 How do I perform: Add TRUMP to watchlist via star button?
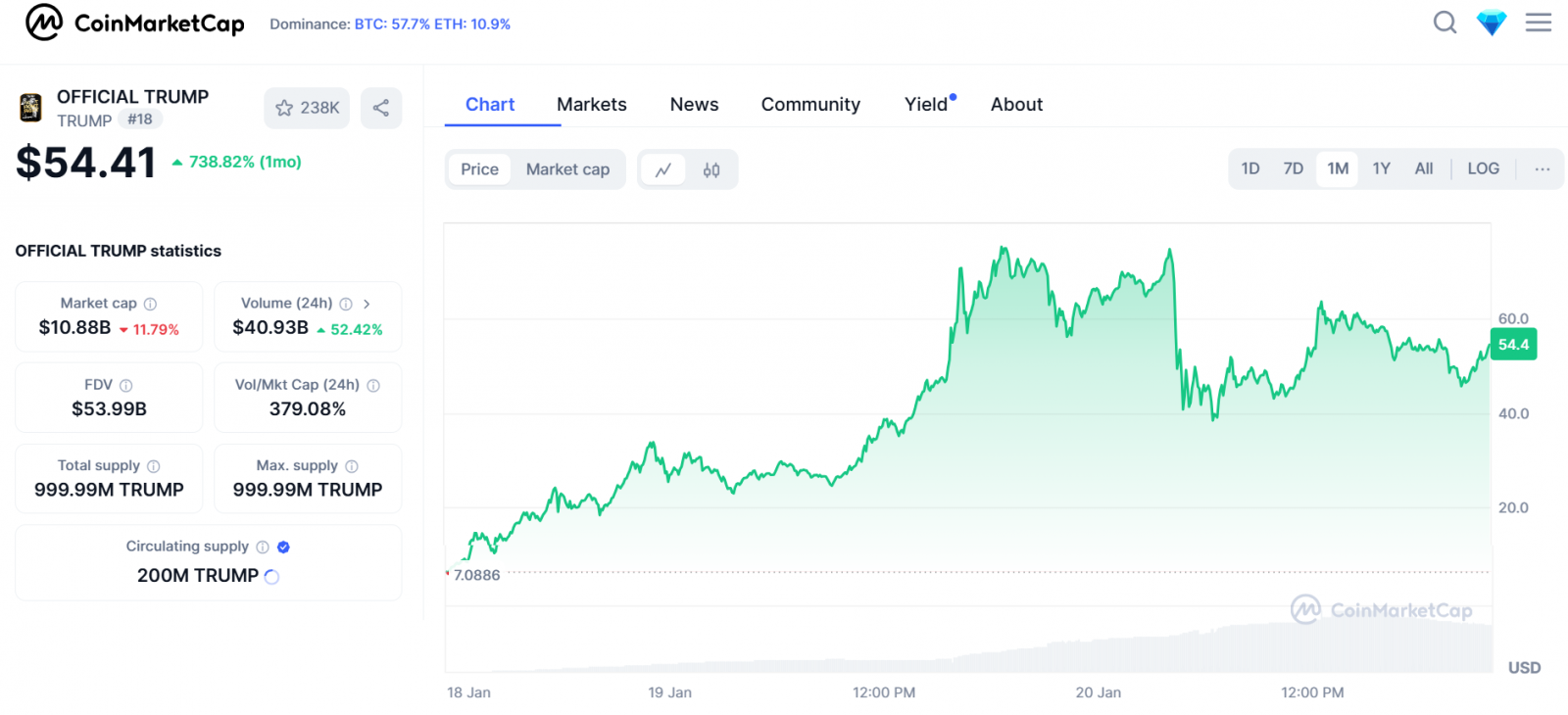pyautogui.click(x=307, y=108)
